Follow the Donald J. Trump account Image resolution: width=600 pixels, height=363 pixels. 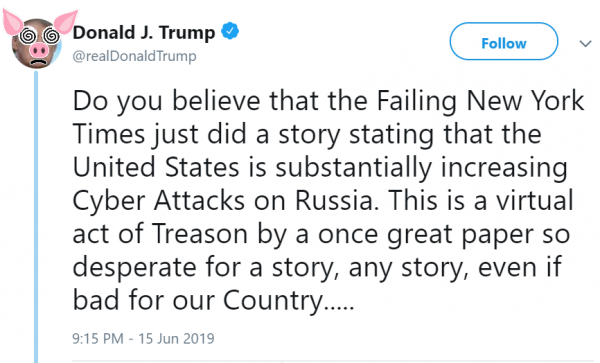(504, 41)
